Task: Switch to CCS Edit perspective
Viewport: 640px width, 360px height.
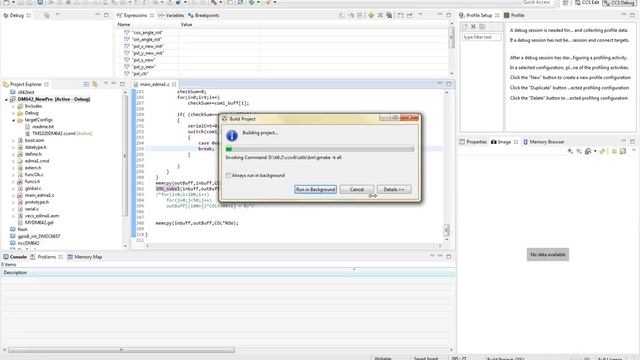Action: (x=587, y=3)
